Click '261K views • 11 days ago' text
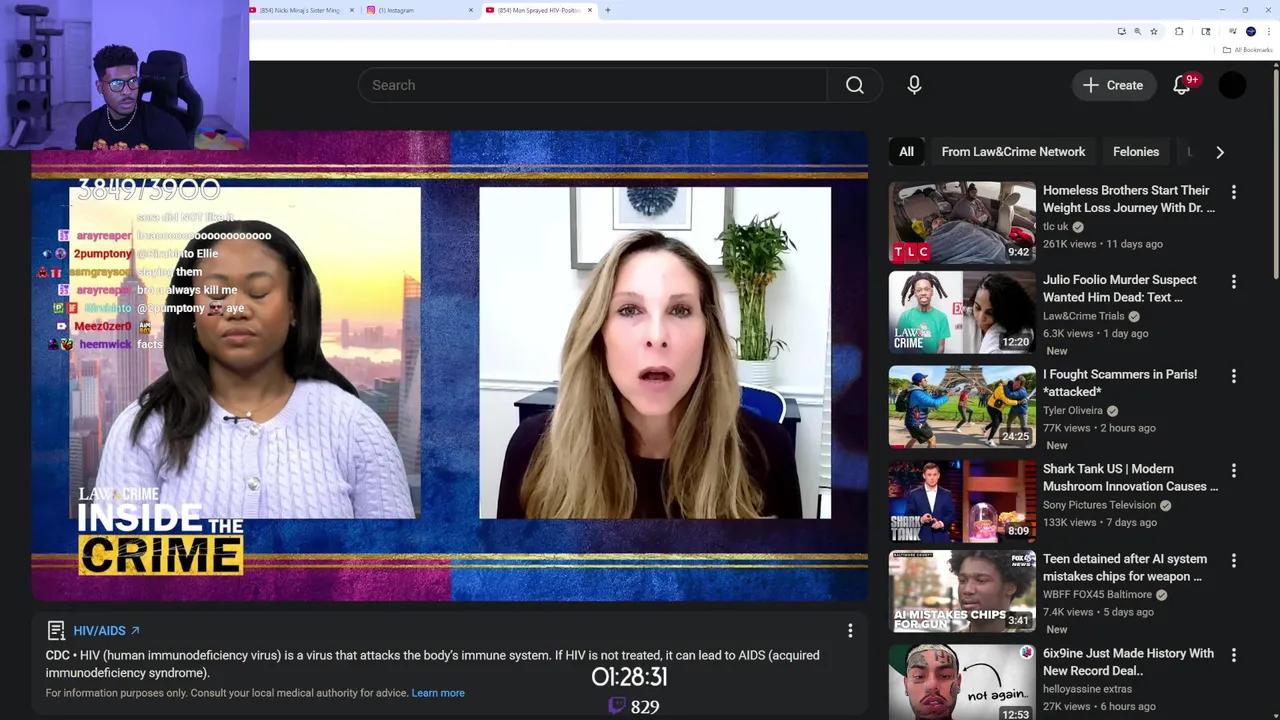 tap(1102, 244)
